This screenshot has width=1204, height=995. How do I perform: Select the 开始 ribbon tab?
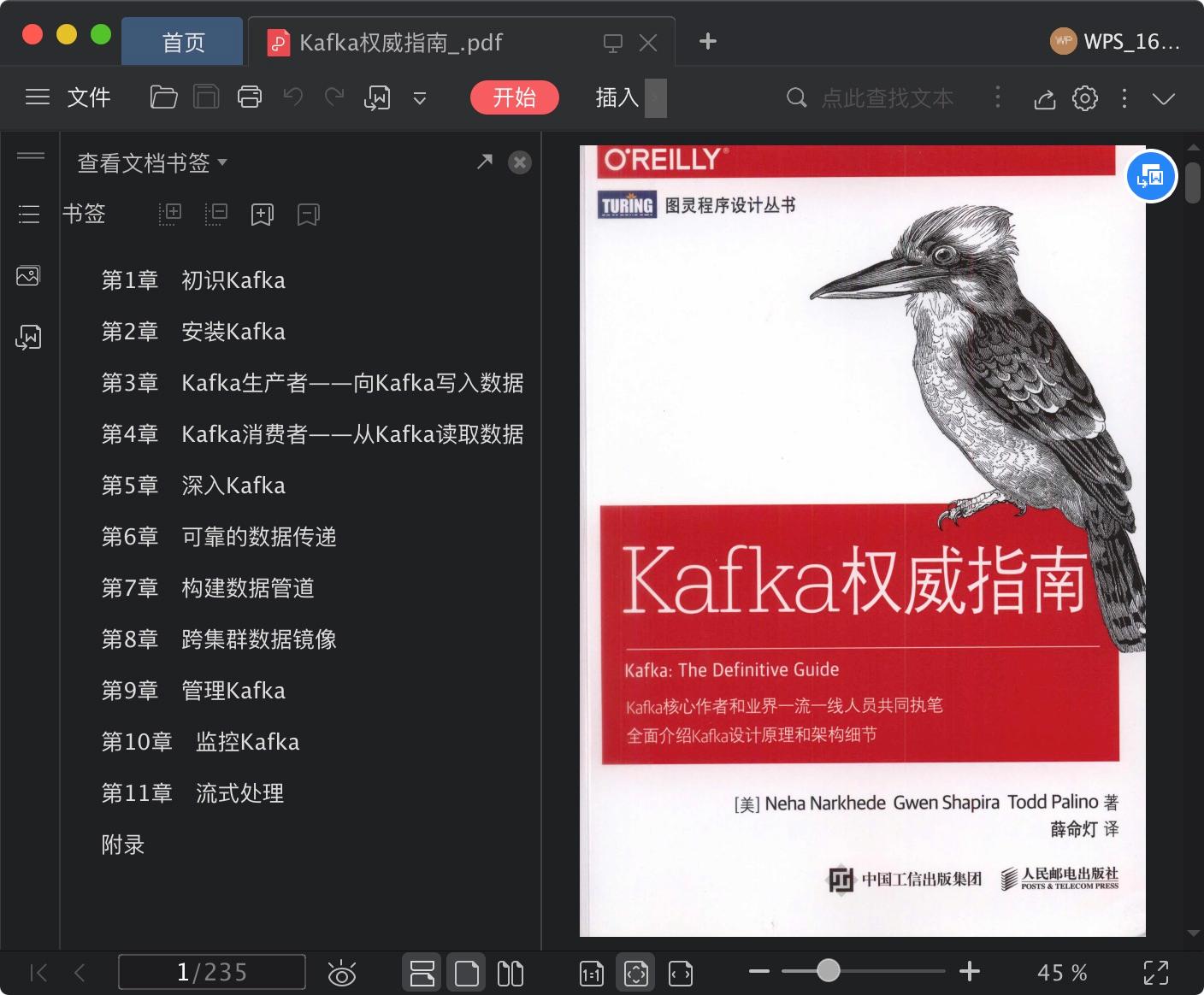click(514, 97)
